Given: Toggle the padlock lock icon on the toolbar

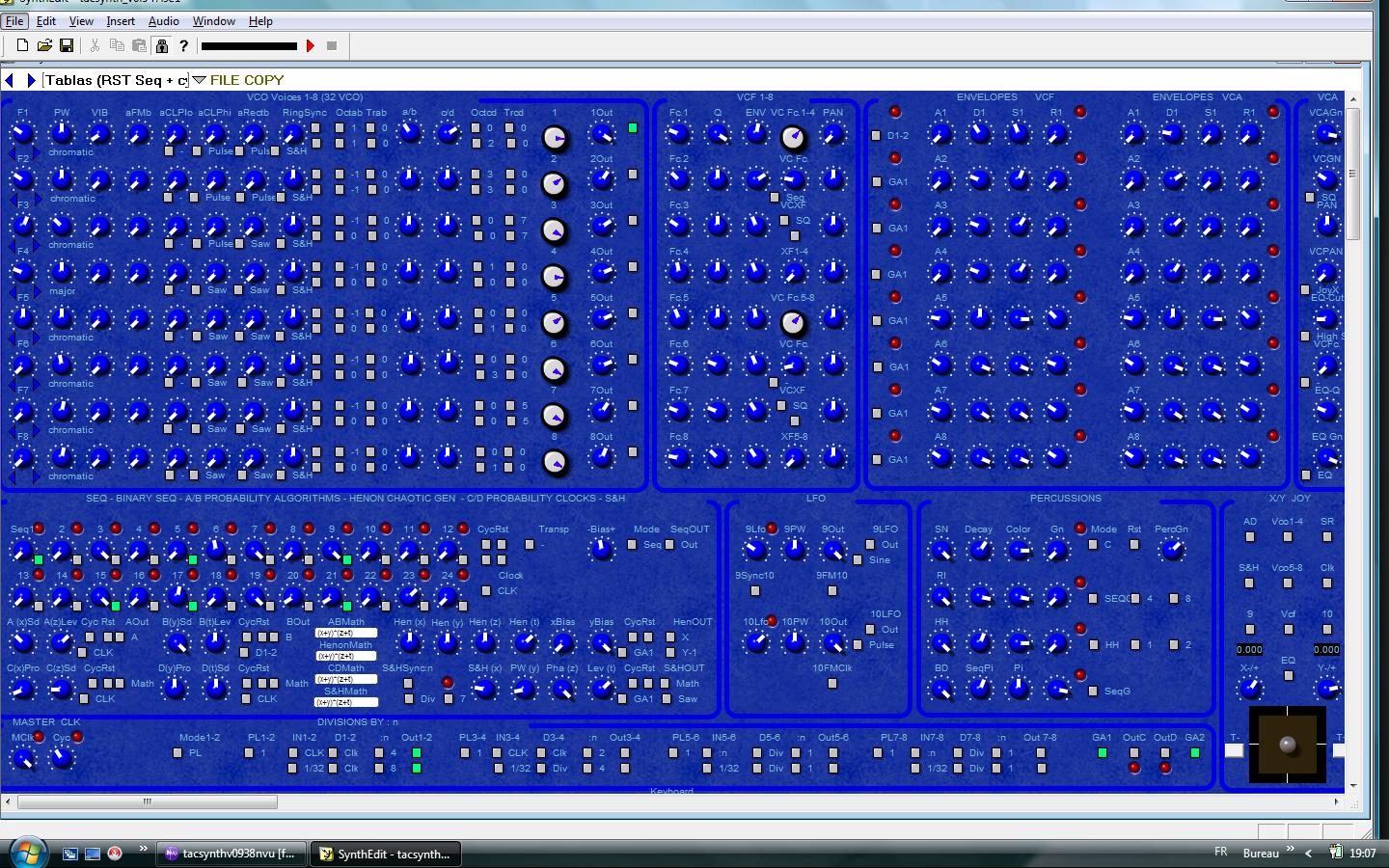Looking at the screenshot, I should tap(161, 44).
